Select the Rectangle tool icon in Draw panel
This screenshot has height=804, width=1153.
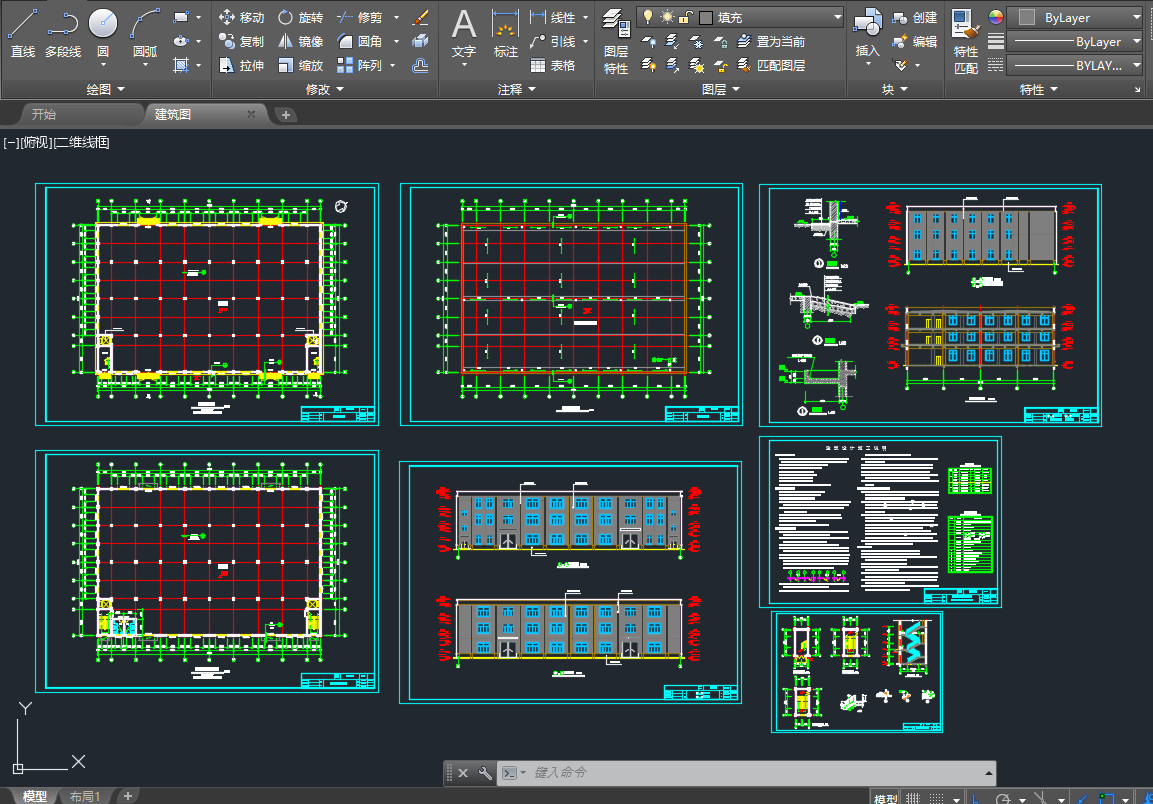(181, 17)
